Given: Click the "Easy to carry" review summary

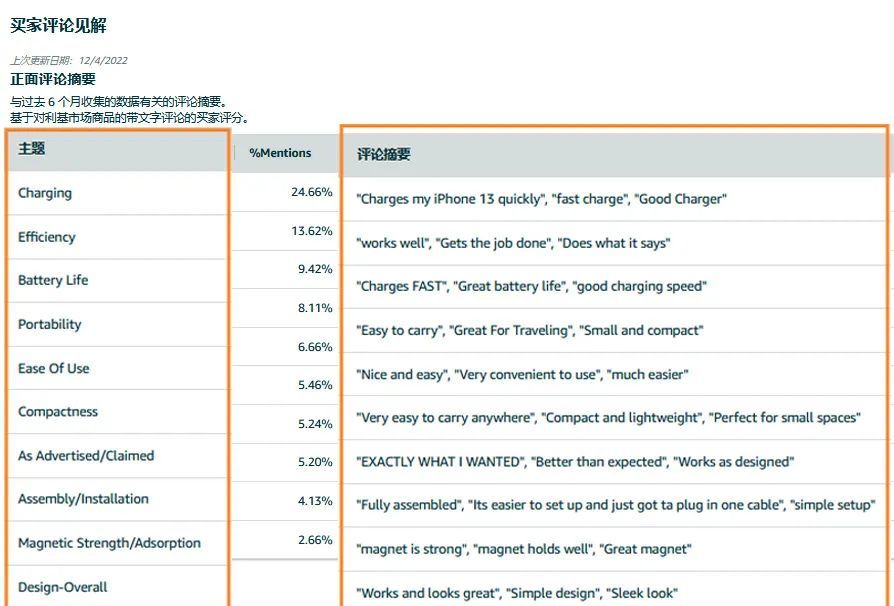Looking at the screenshot, I should pyautogui.click(x=530, y=331).
